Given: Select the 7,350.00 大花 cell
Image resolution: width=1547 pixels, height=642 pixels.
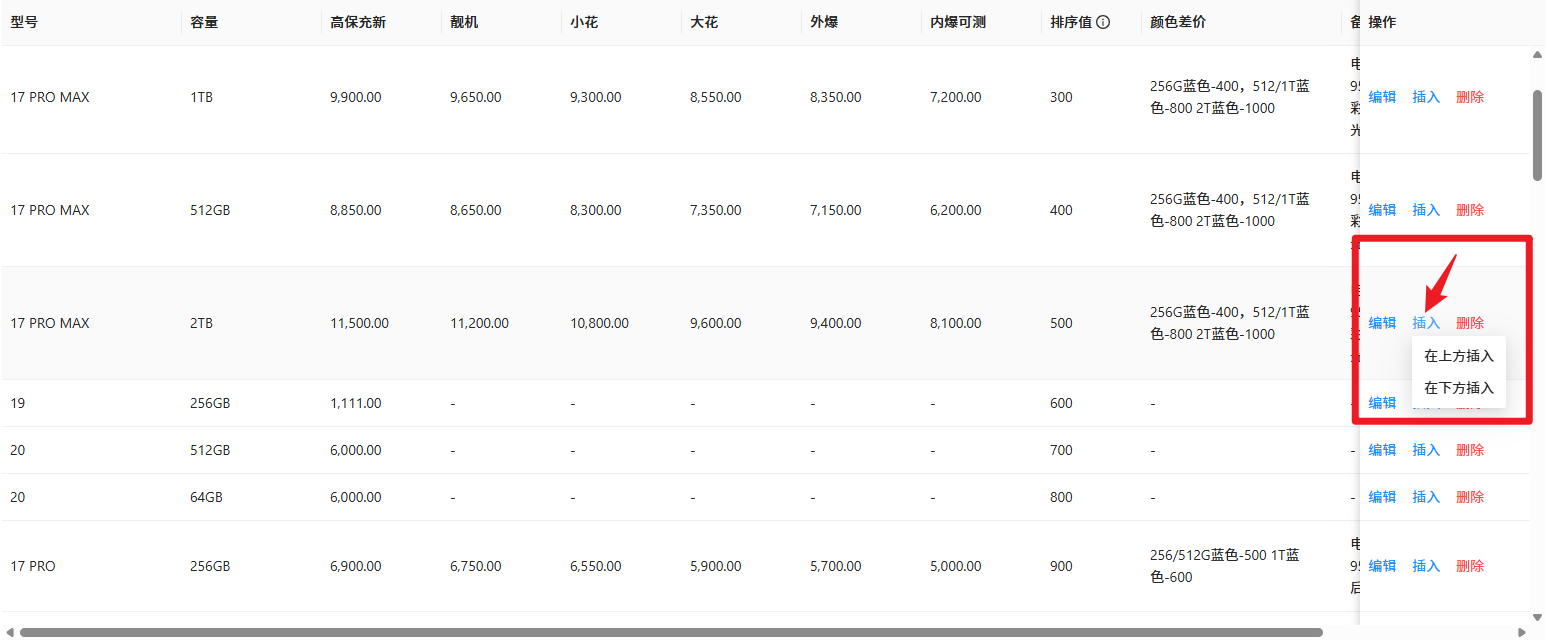Looking at the screenshot, I should [x=716, y=210].
